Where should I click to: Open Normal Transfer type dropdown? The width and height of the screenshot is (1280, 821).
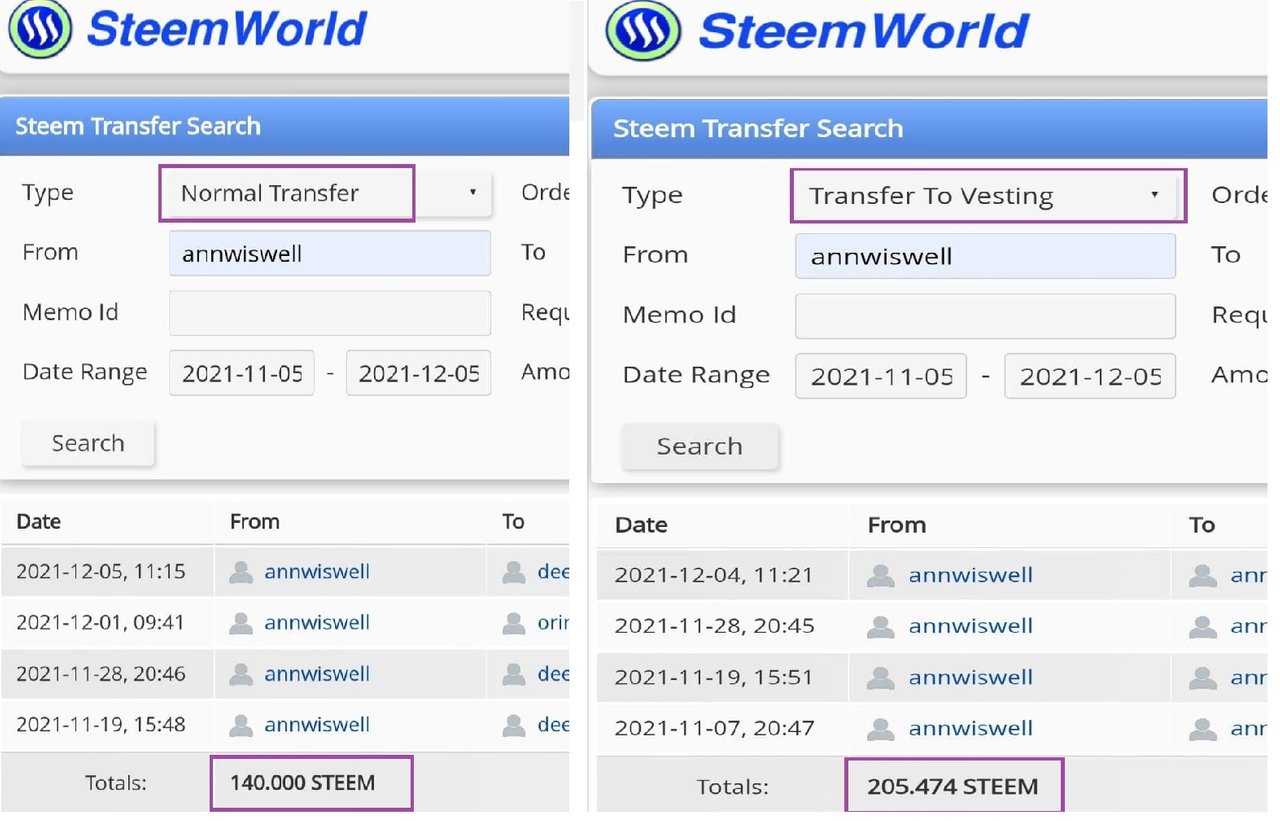(x=330, y=193)
